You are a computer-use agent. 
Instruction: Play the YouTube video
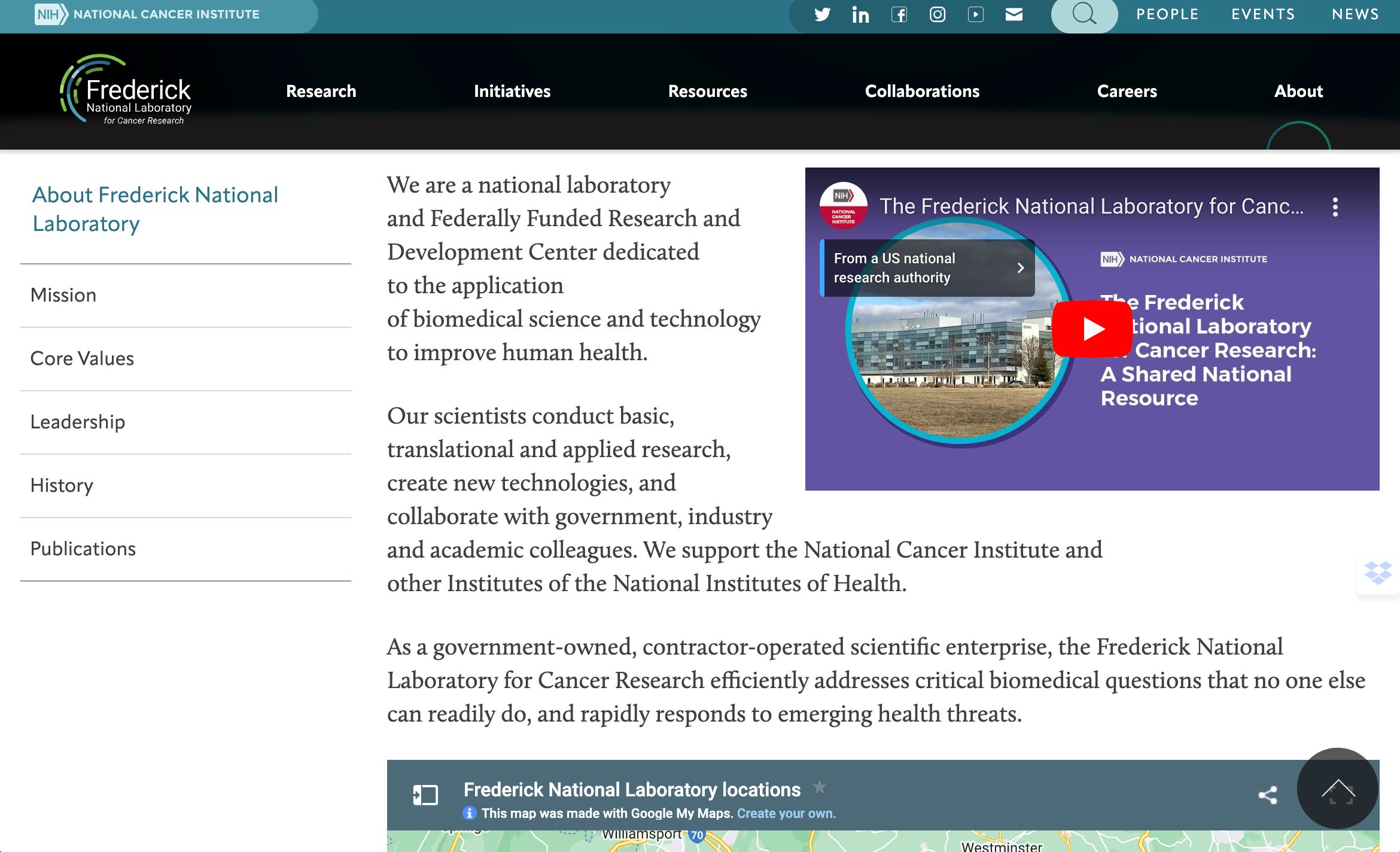[1092, 329]
